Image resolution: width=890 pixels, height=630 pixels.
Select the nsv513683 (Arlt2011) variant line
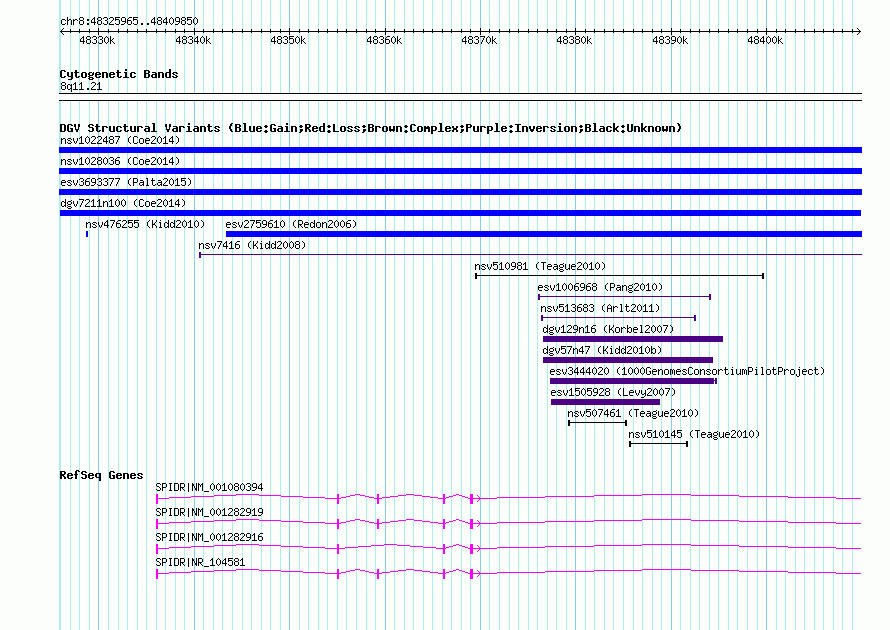click(x=618, y=318)
